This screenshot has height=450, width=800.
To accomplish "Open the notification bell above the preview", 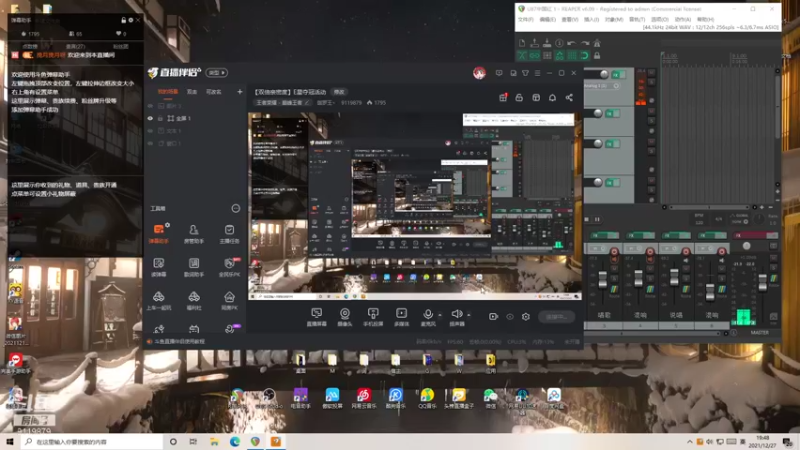I will [552, 97].
